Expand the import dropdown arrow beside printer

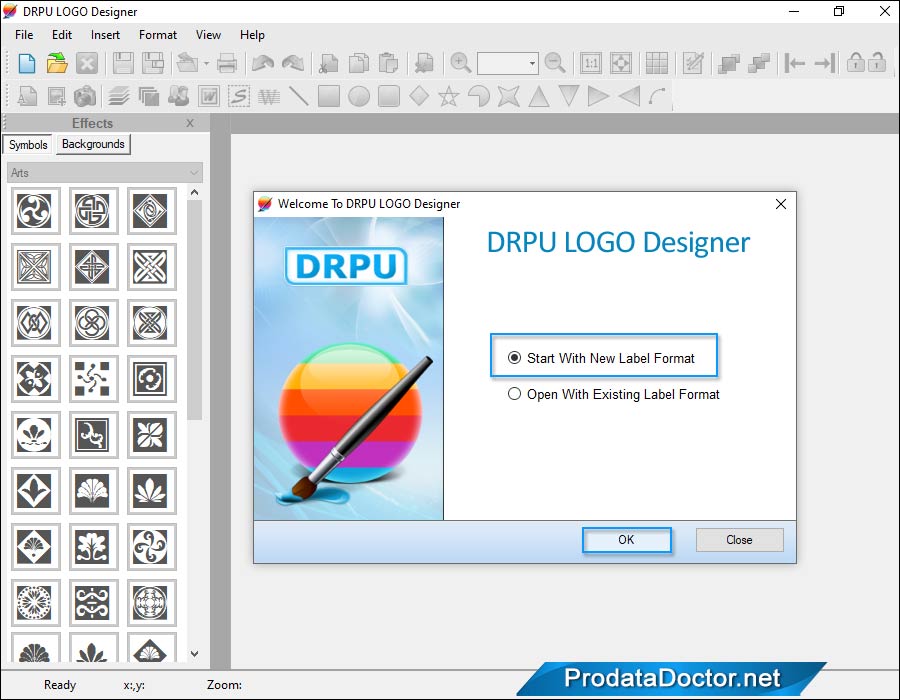point(206,63)
